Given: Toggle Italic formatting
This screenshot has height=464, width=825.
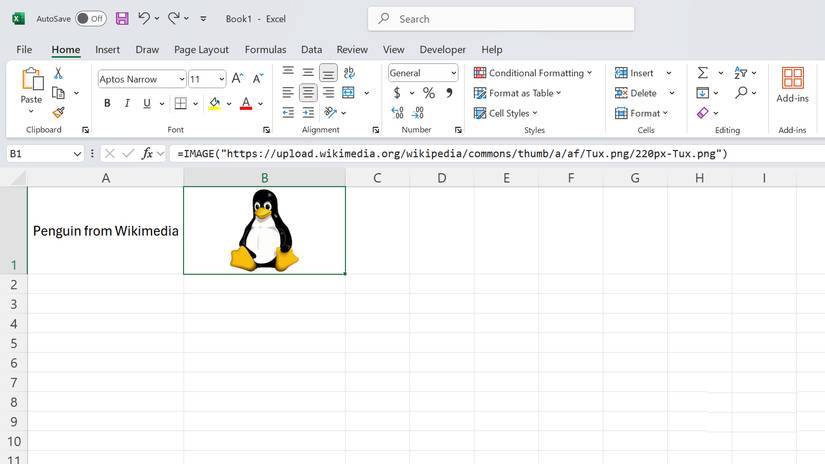Looking at the screenshot, I should pyautogui.click(x=127, y=103).
